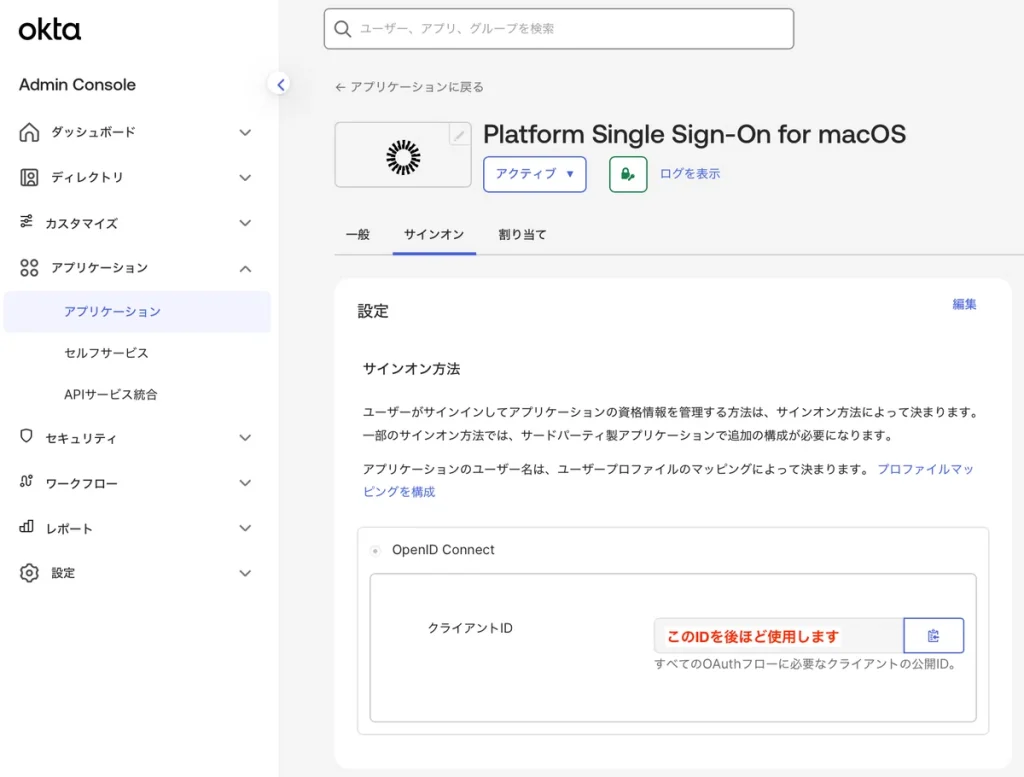Click the user, app, group search field
The image size is (1024, 777).
click(x=560, y=29)
